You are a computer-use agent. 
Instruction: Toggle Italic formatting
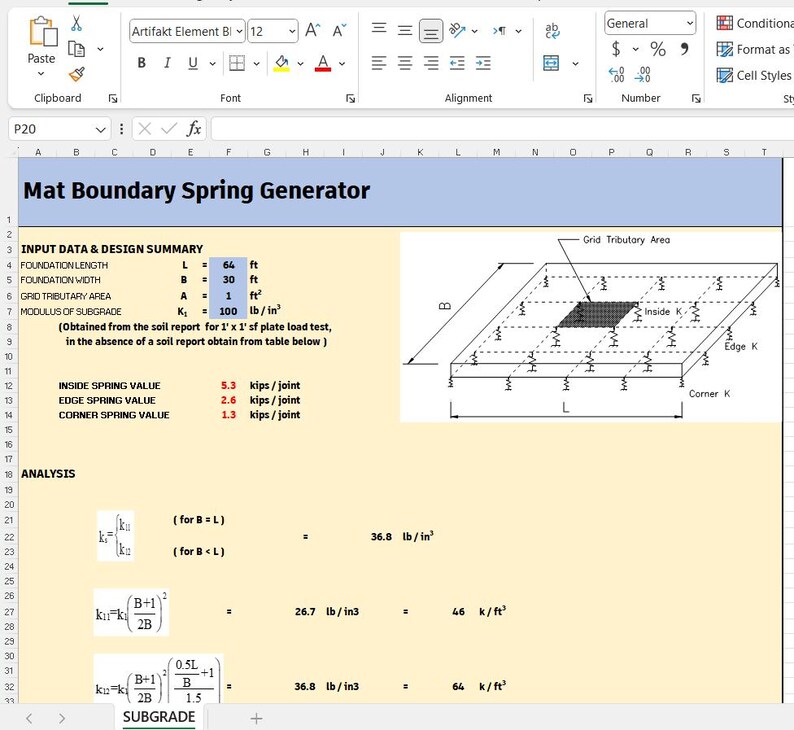[x=167, y=63]
